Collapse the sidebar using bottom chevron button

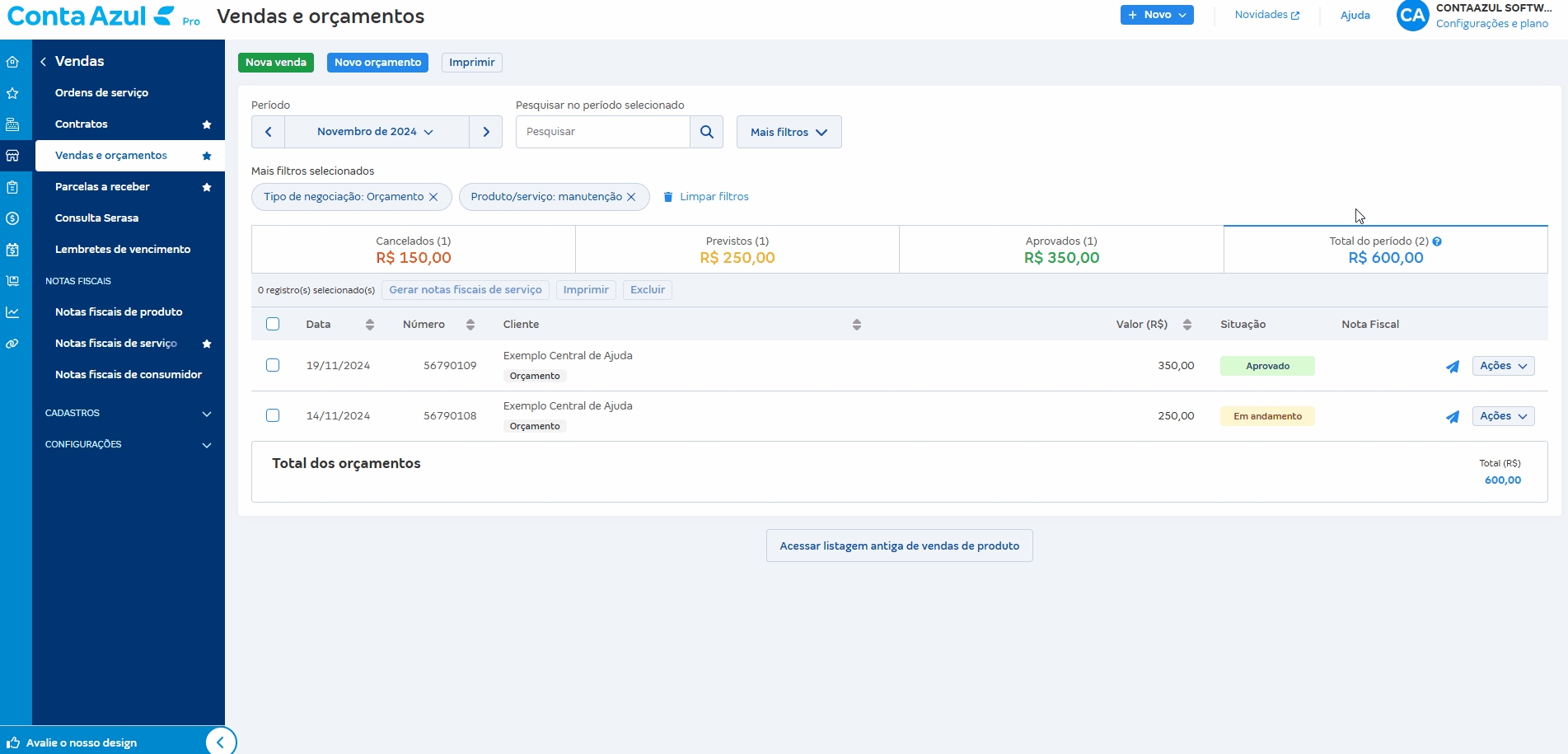[x=220, y=742]
